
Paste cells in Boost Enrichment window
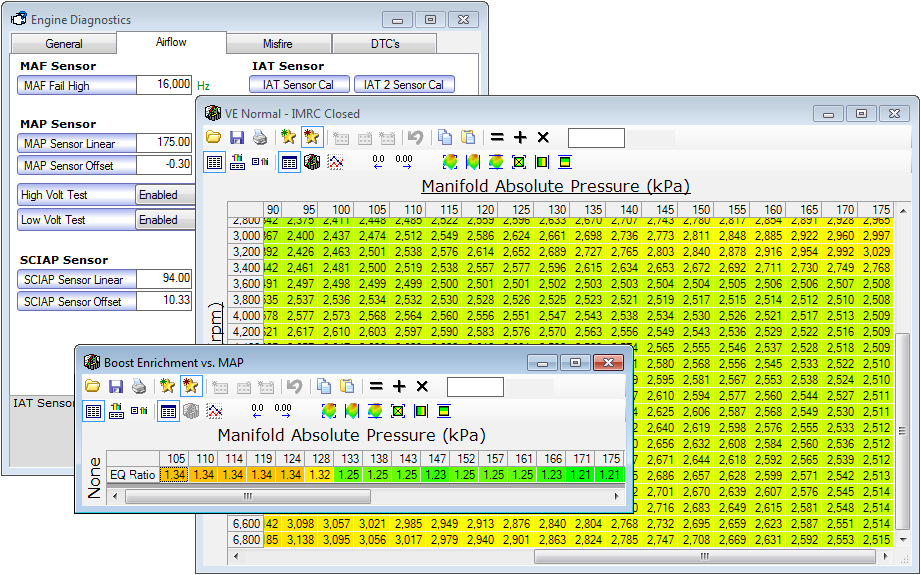coord(347,386)
